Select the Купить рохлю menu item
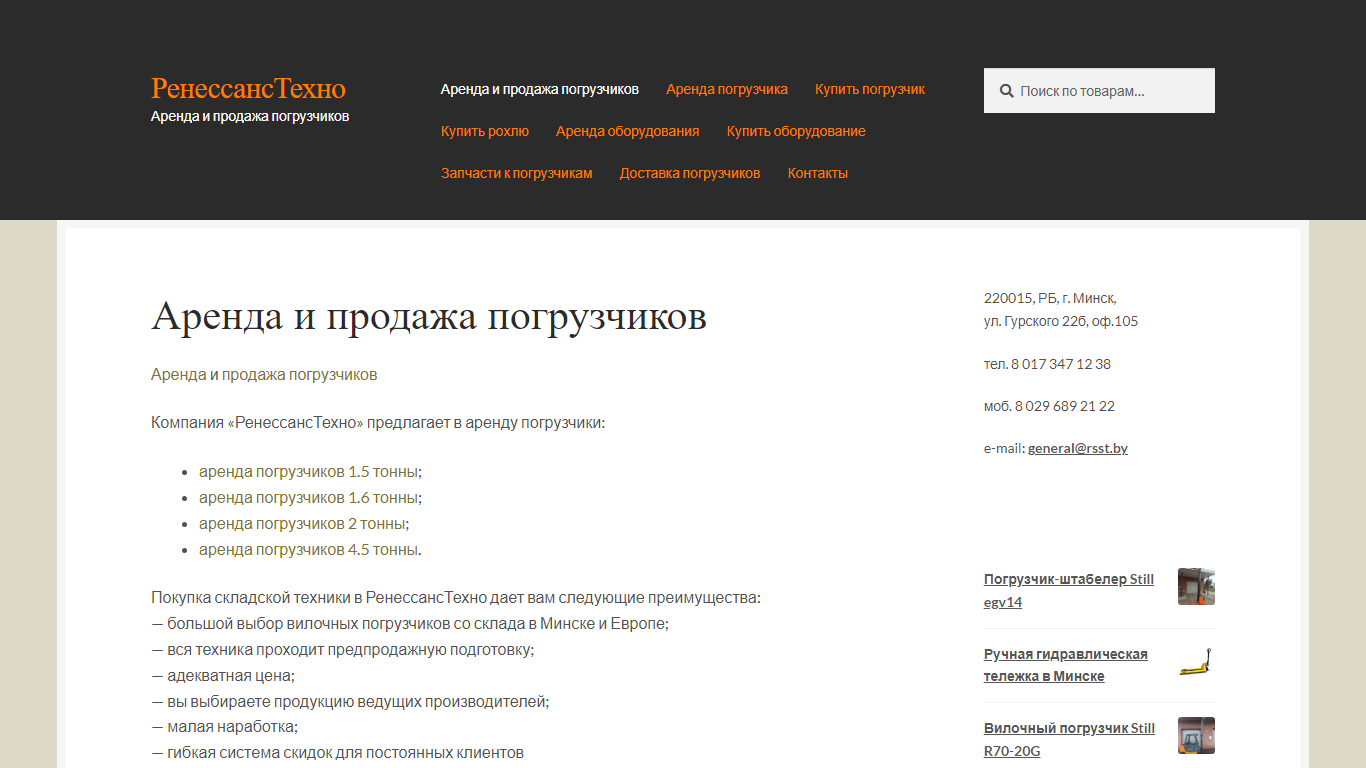The width and height of the screenshot is (1366, 768). point(485,131)
